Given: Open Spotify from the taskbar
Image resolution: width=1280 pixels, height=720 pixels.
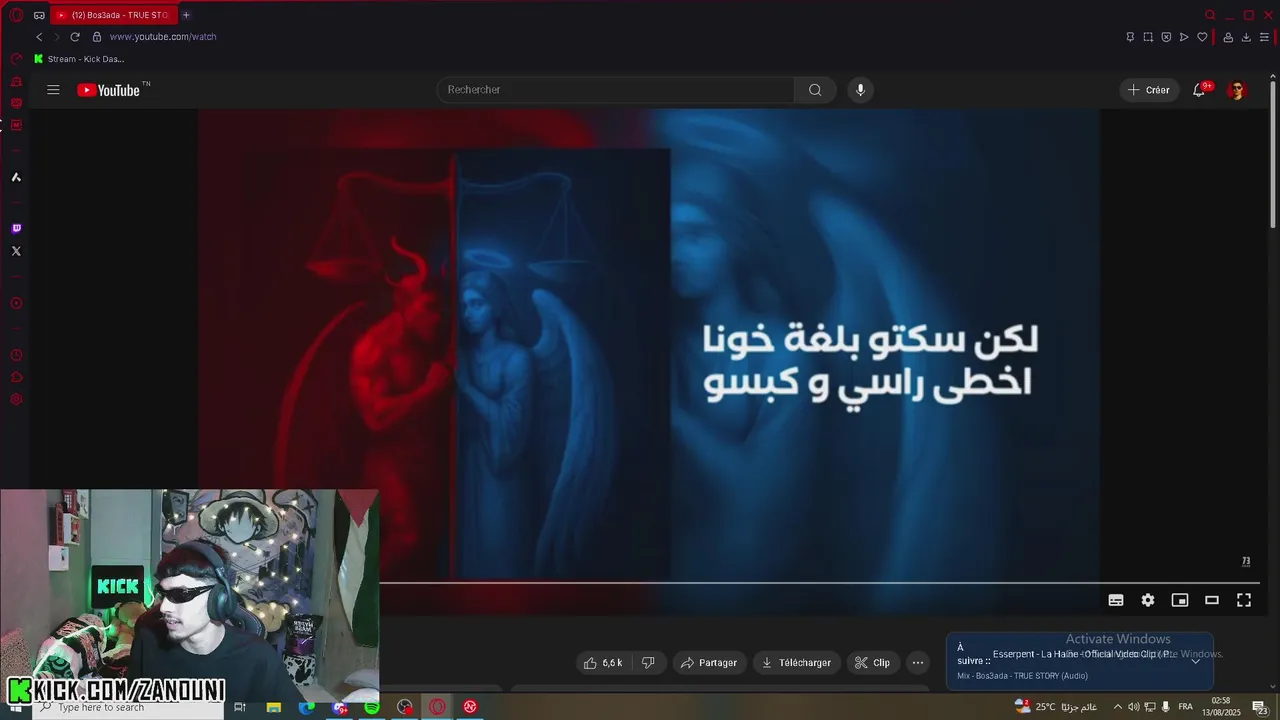Looking at the screenshot, I should coord(372,707).
